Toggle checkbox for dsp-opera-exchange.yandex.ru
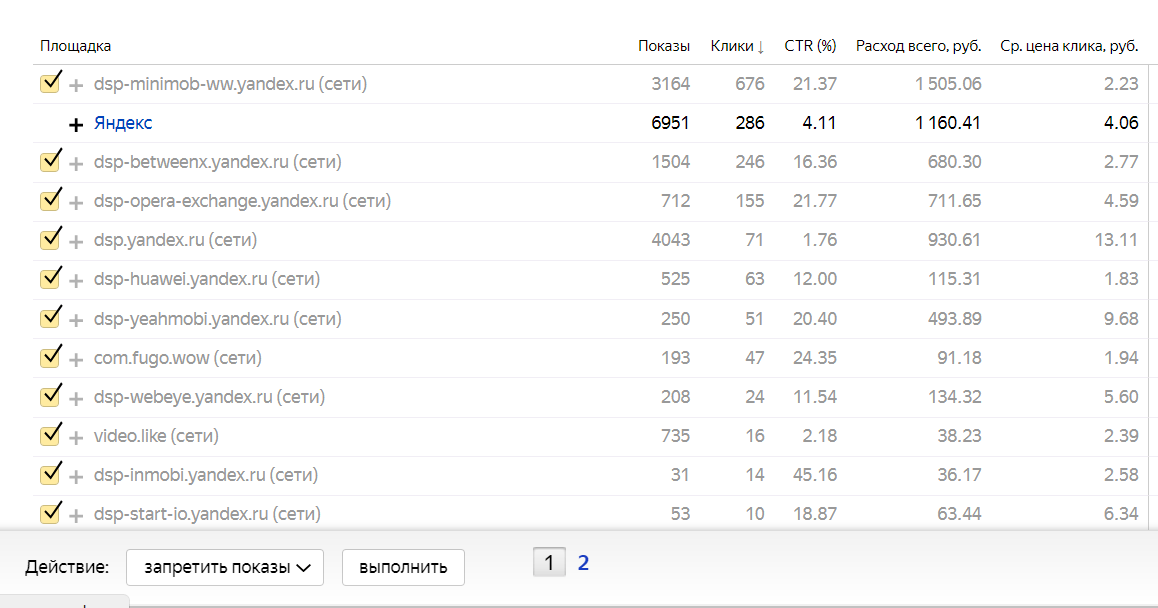This screenshot has height=608, width=1158. [x=50, y=199]
